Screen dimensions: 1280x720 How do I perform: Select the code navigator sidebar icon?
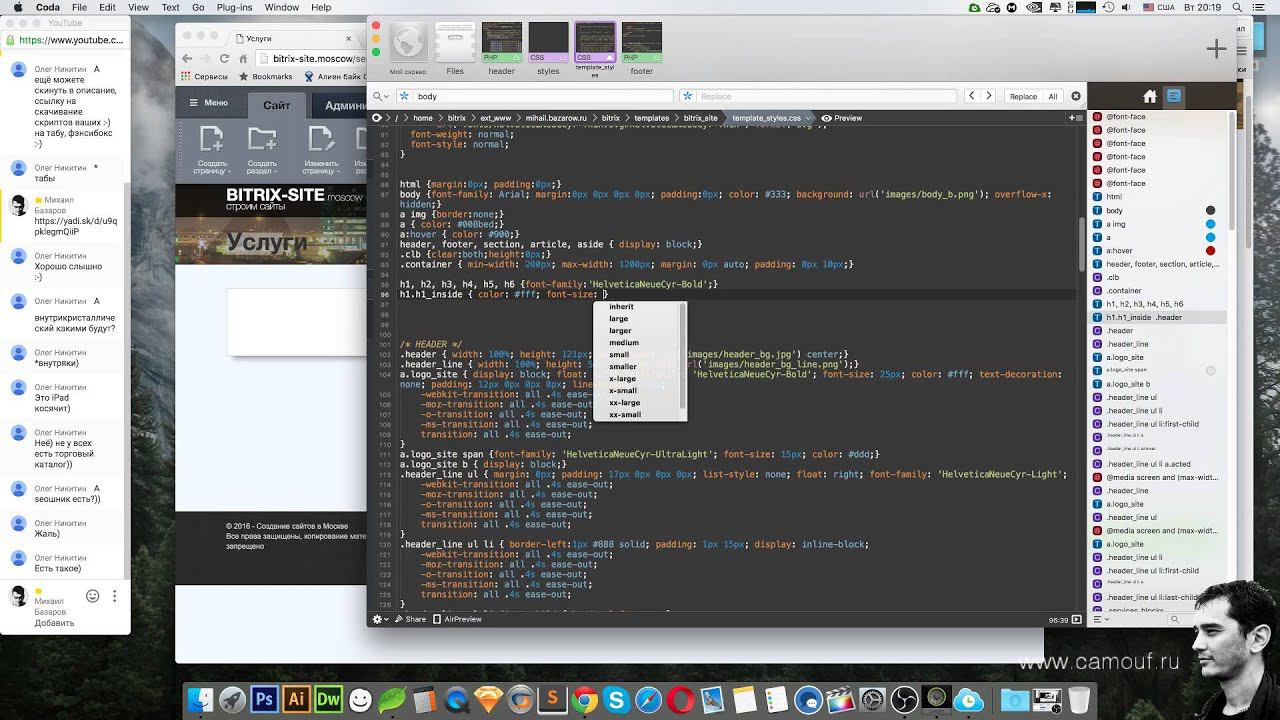tap(1174, 96)
